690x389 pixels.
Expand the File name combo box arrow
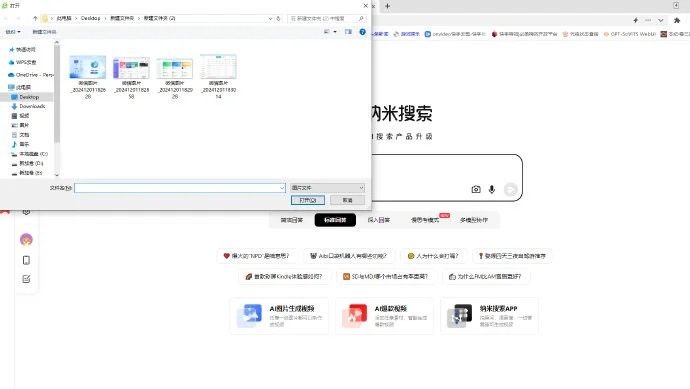[x=282, y=188]
